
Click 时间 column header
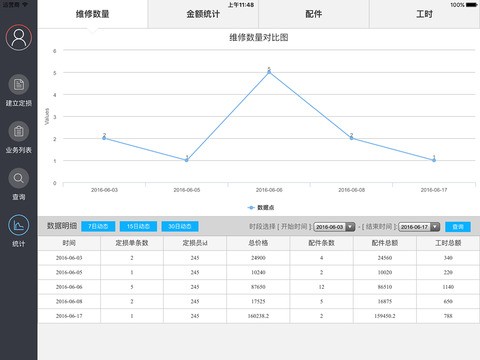(69, 243)
